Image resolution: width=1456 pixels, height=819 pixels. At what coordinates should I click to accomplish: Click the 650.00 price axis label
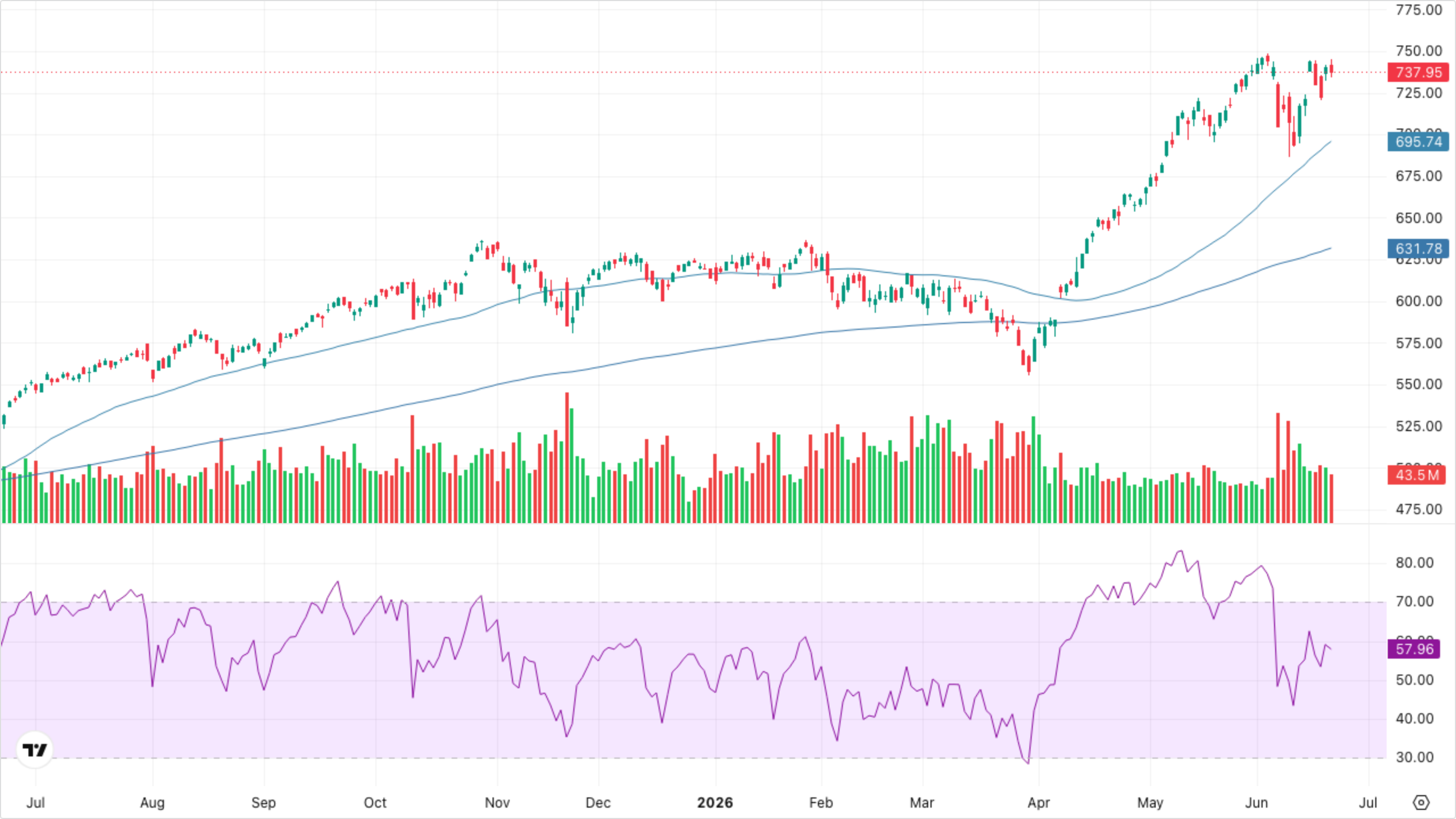pyautogui.click(x=1418, y=218)
